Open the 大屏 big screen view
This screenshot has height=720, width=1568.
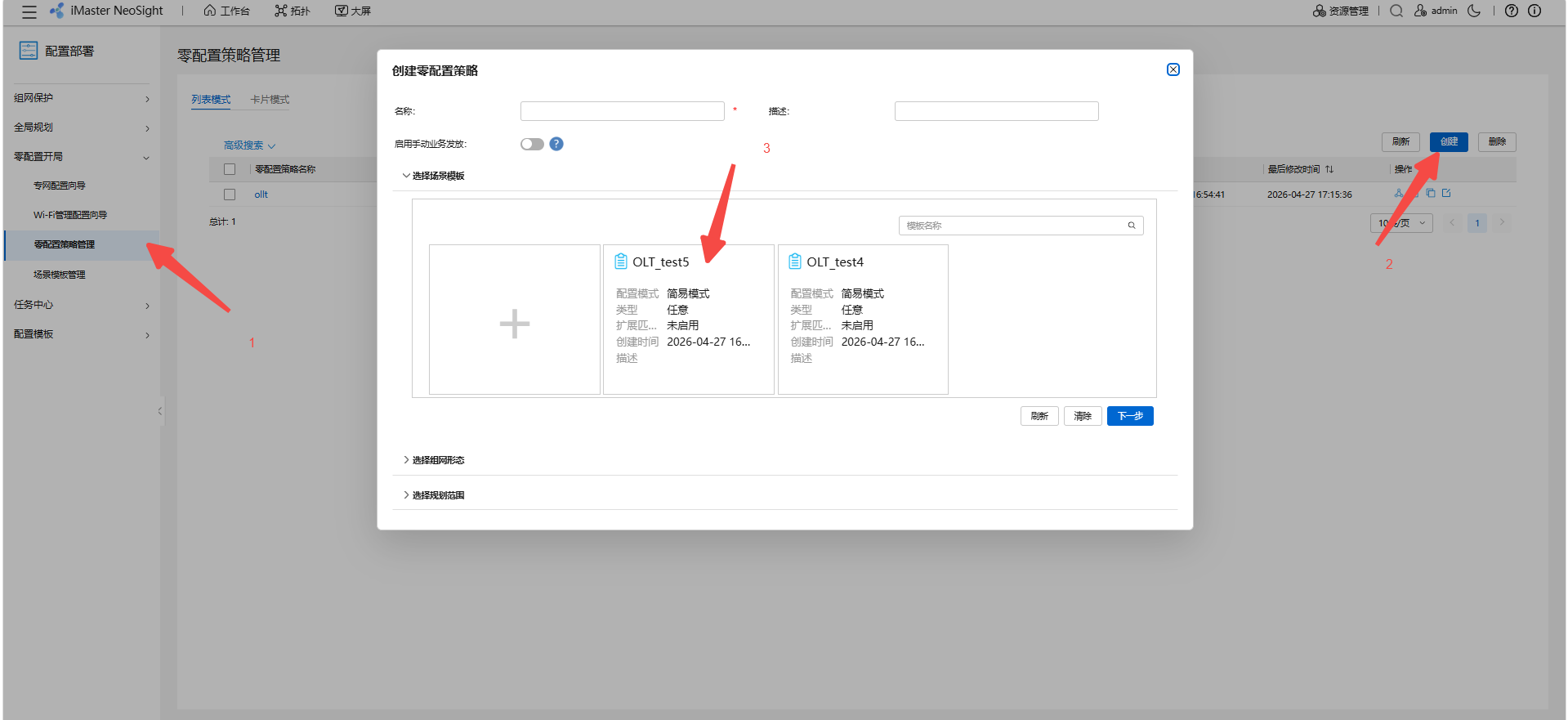click(353, 11)
